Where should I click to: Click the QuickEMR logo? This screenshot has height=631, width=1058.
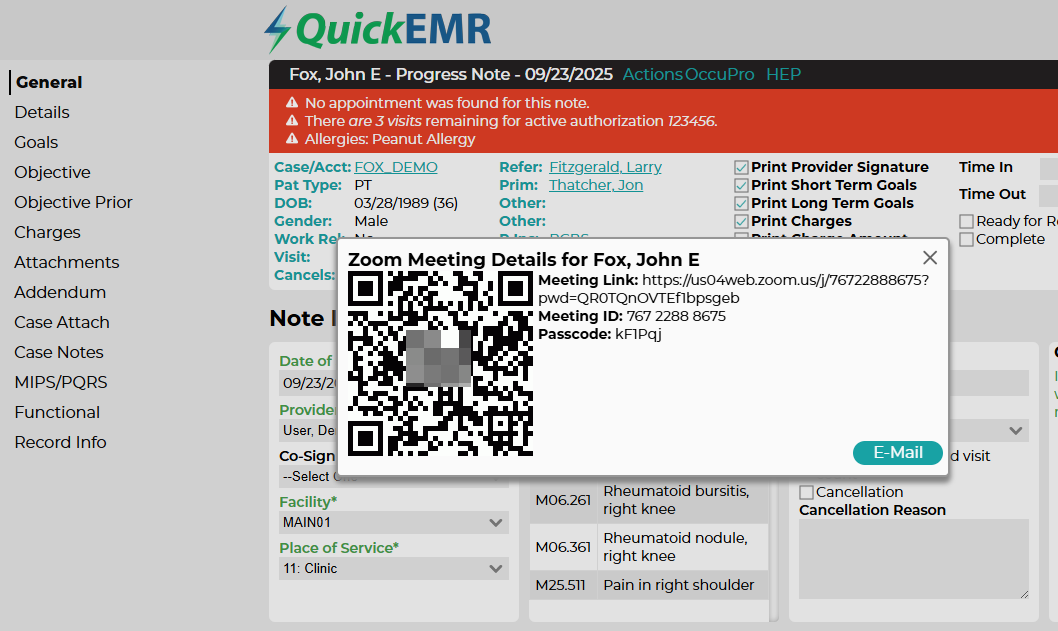pyautogui.click(x=378, y=30)
